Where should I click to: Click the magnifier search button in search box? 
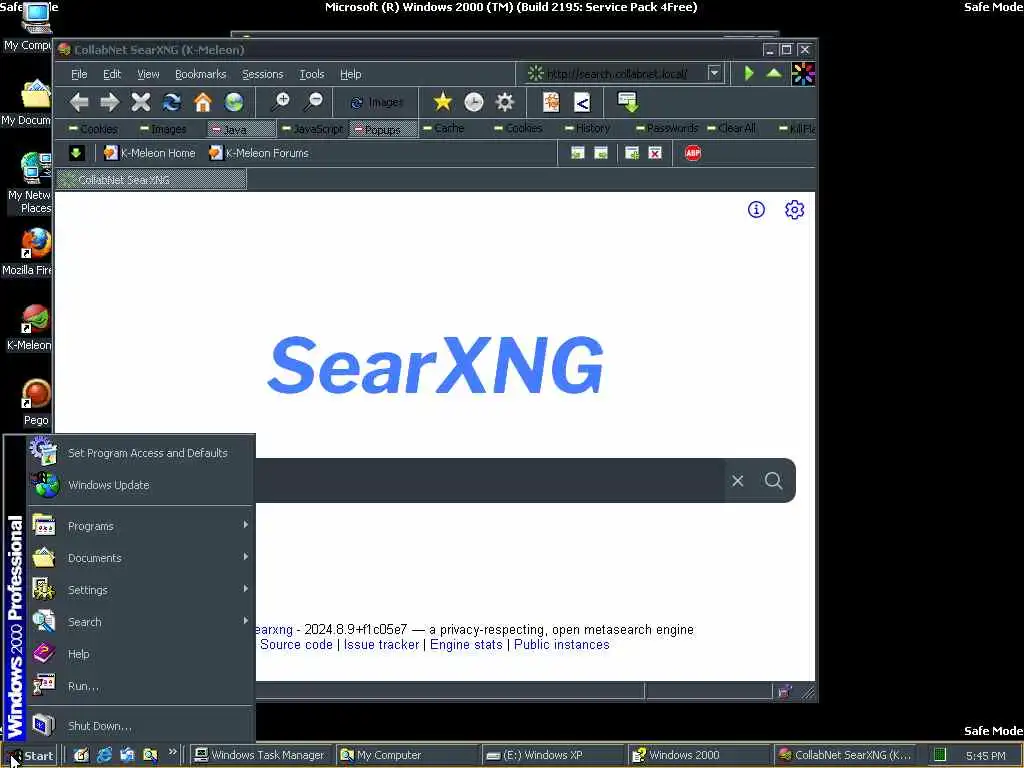tap(773, 481)
